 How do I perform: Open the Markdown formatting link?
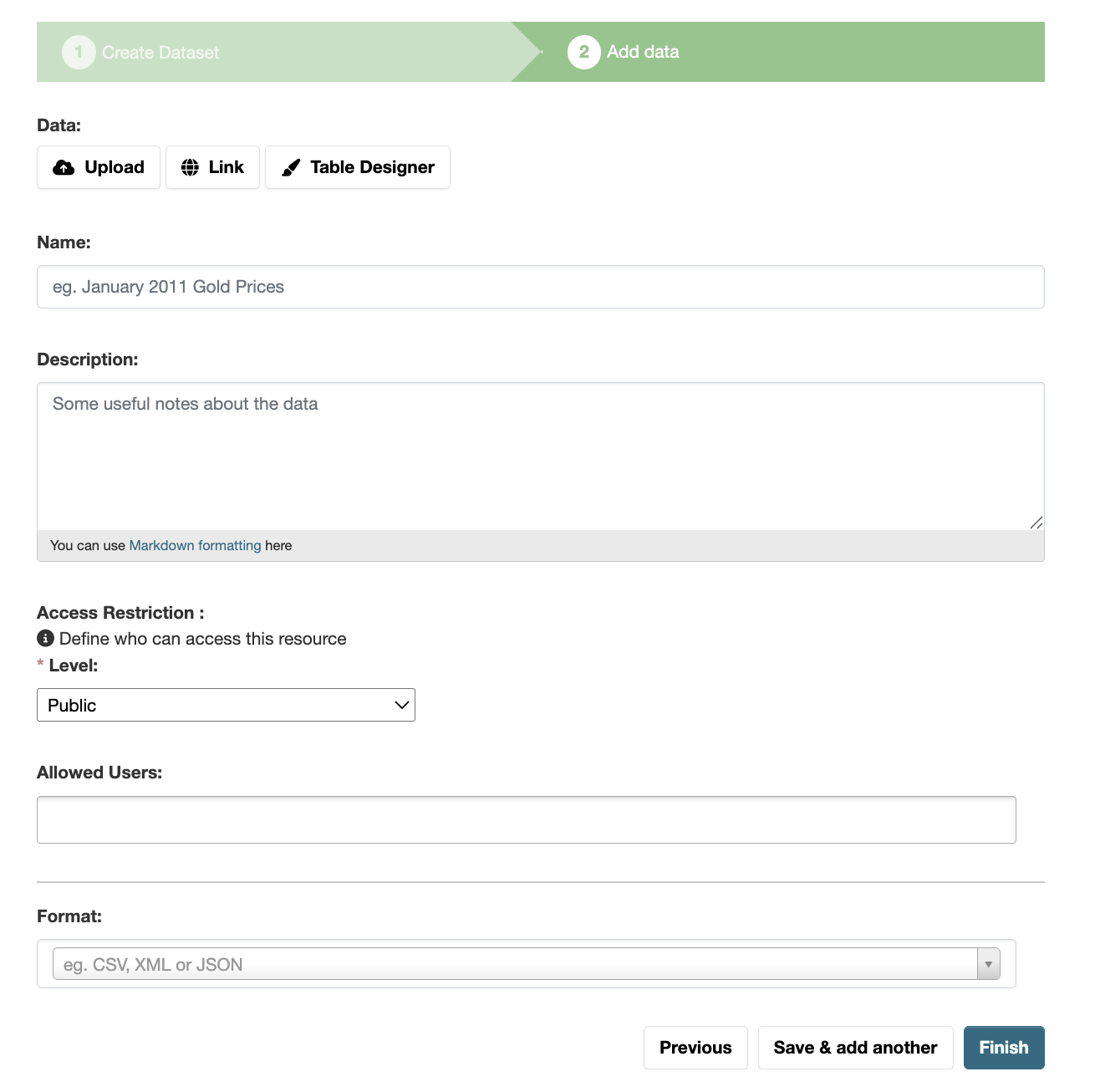[x=196, y=545]
